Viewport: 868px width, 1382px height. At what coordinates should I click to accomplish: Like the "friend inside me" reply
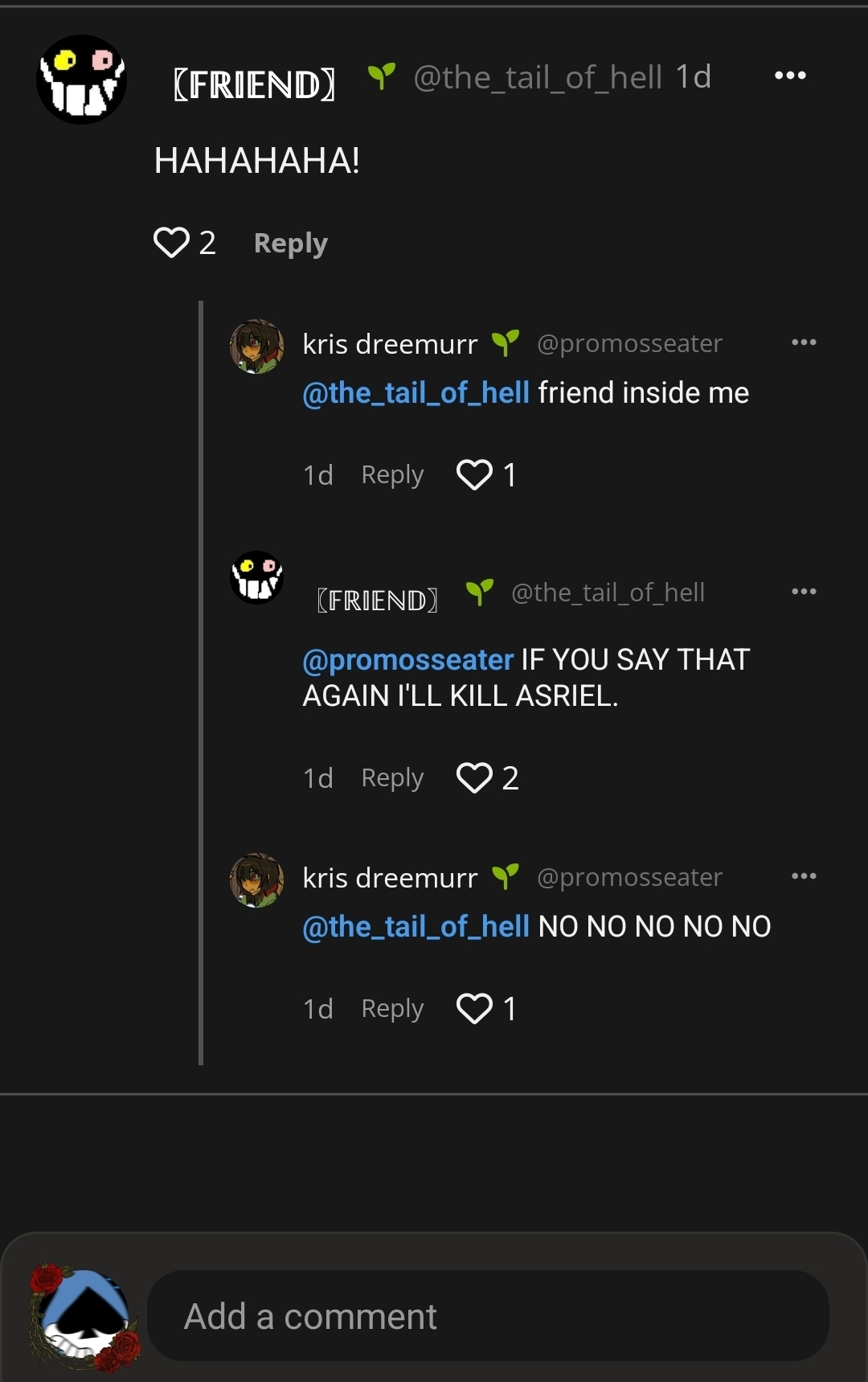[474, 474]
